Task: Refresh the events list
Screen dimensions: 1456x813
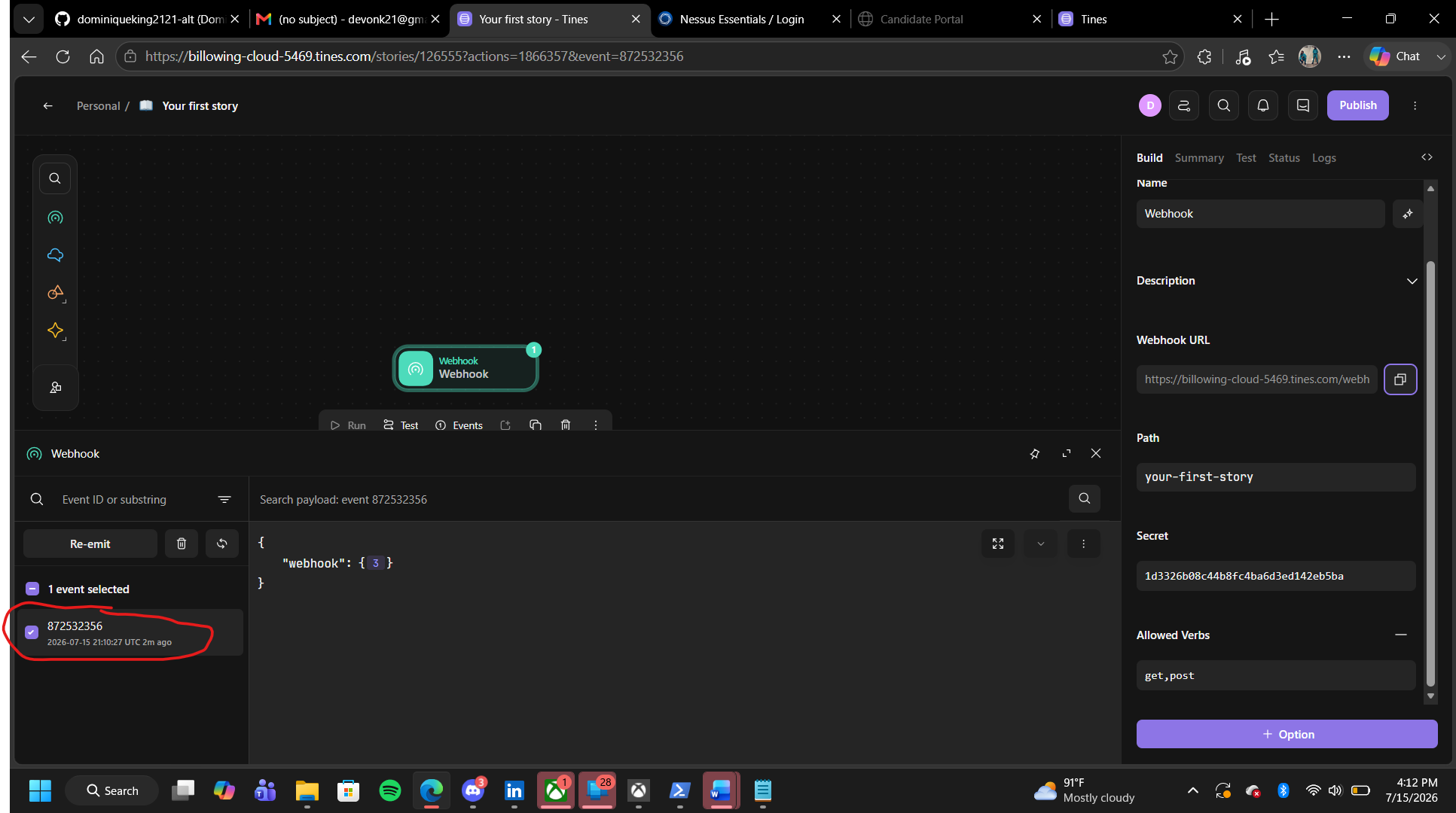Action: coord(222,544)
